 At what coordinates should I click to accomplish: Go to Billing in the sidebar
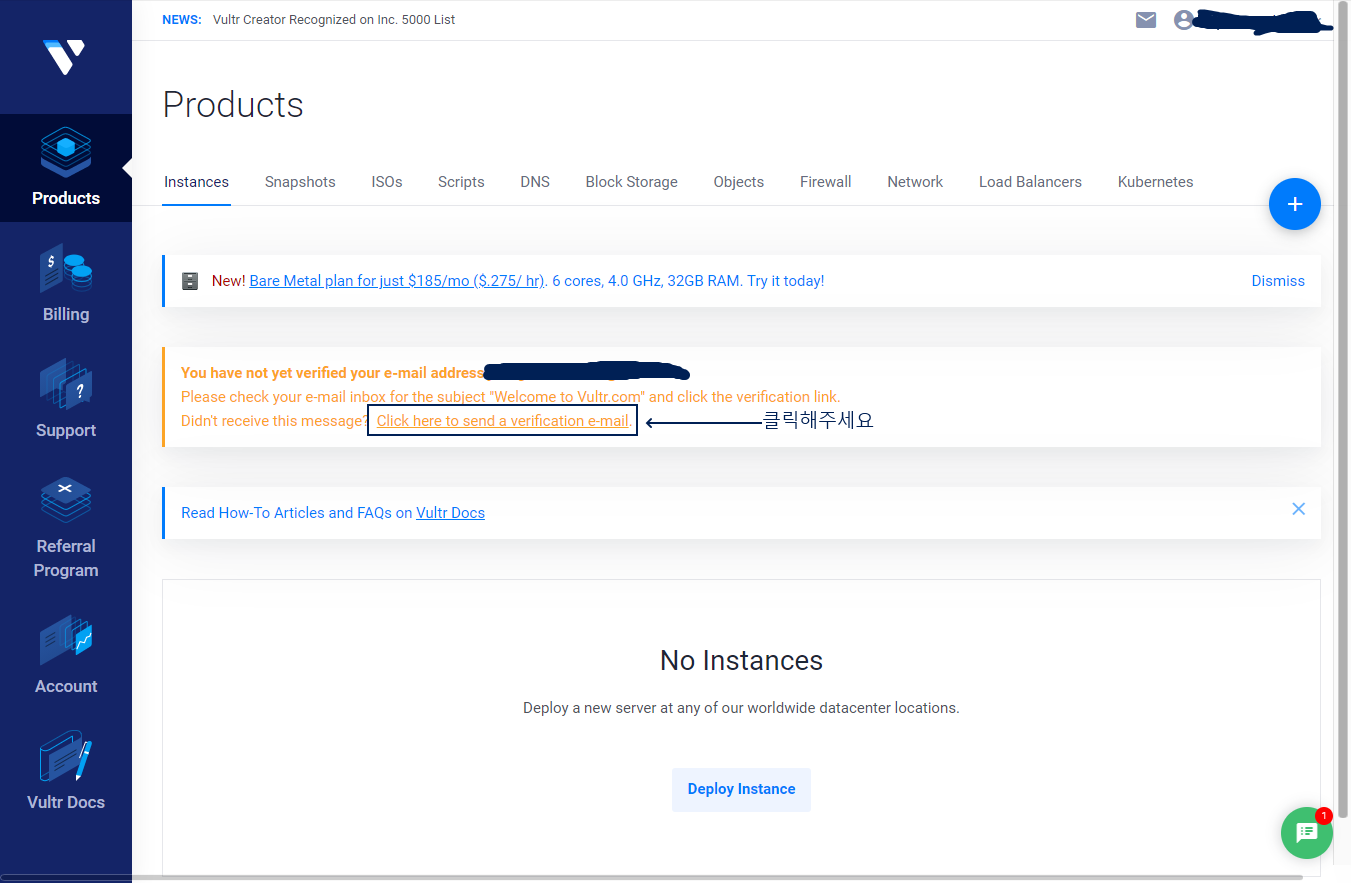click(66, 284)
